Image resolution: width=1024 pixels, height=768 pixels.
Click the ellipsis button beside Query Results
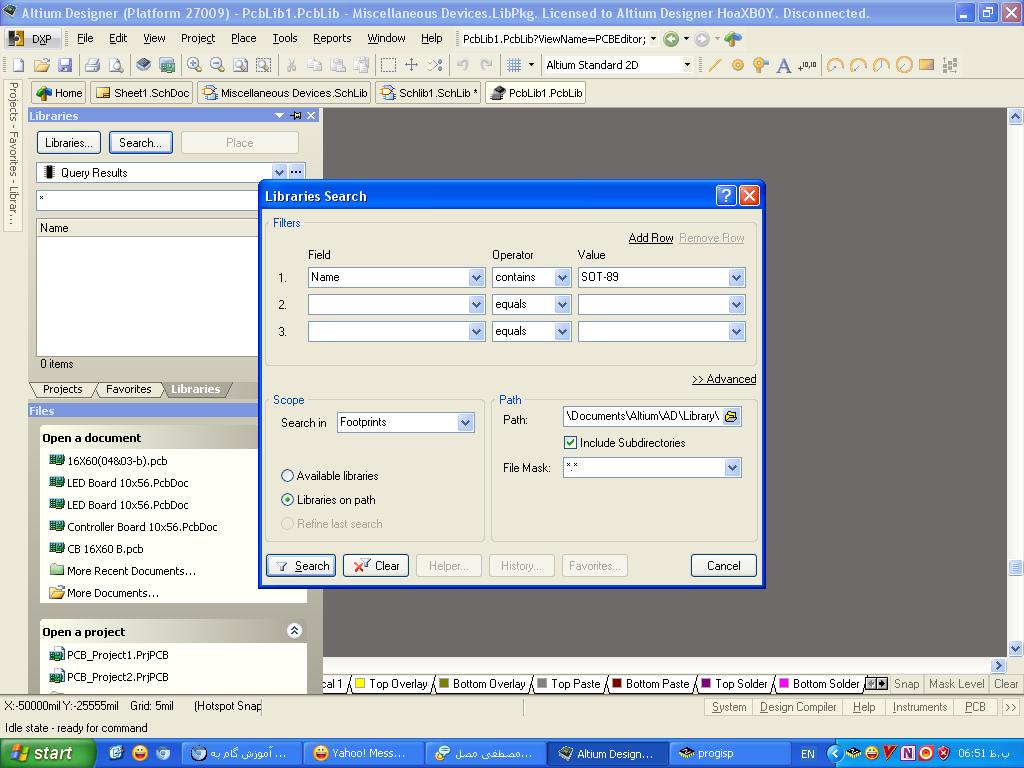point(296,172)
